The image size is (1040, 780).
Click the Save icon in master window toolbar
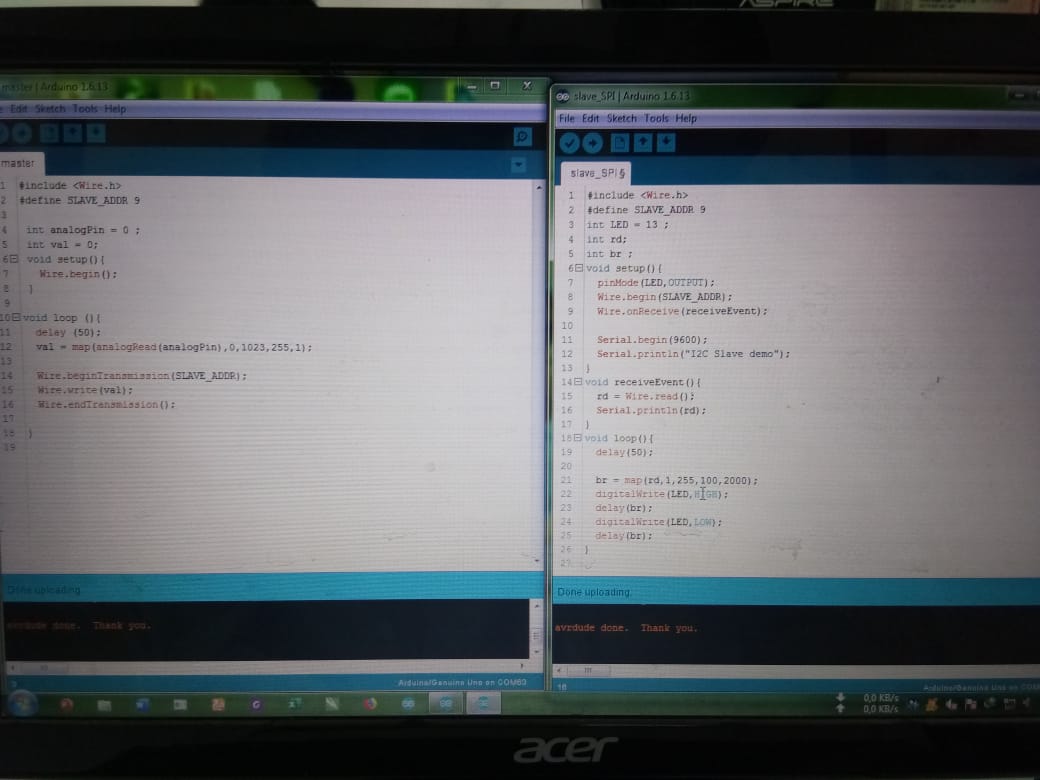[96, 134]
